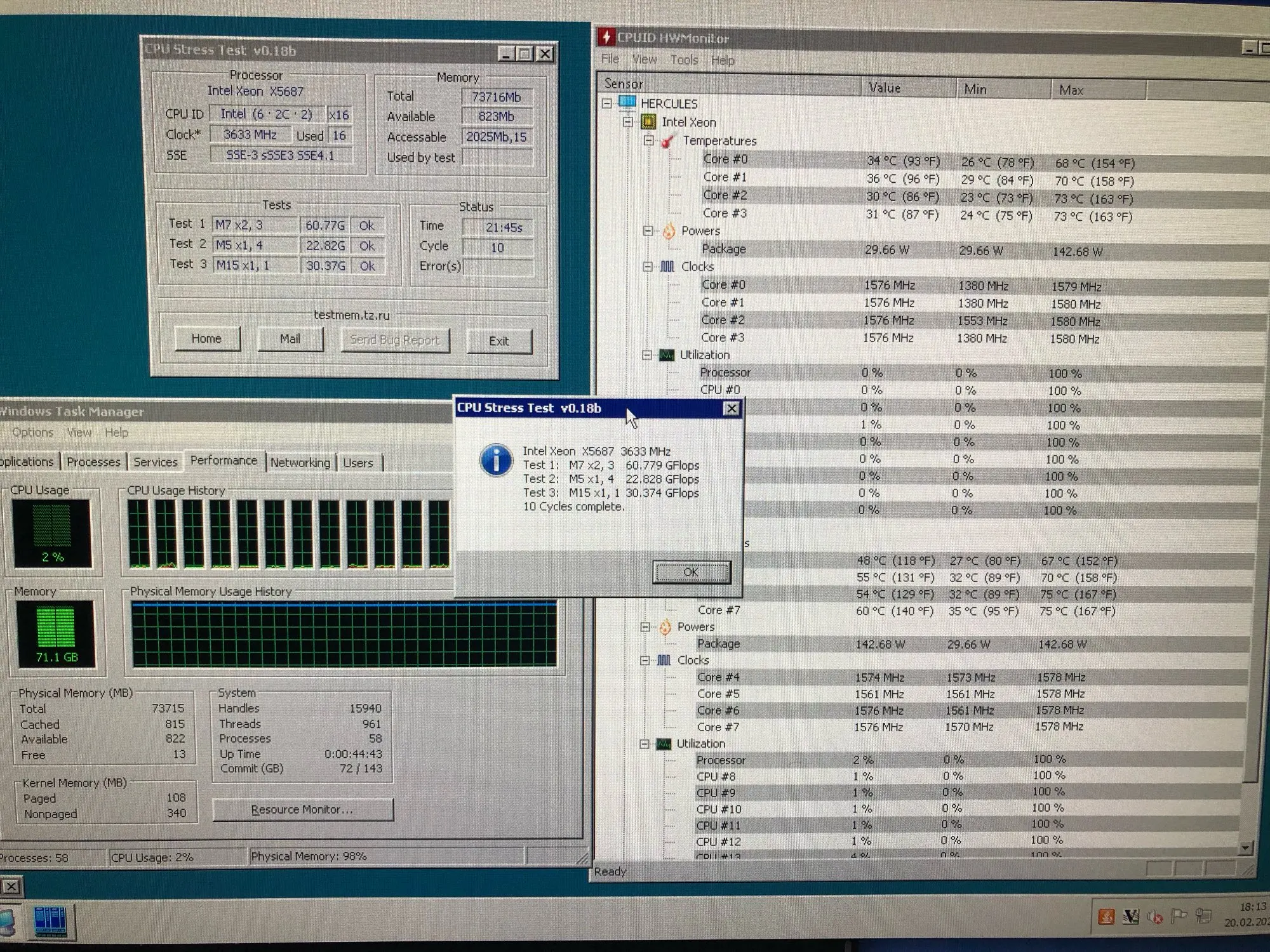Click the HWMonitor lightning bolt title icon
Viewport: 1270px width, 952px height.
tap(606, 37)
